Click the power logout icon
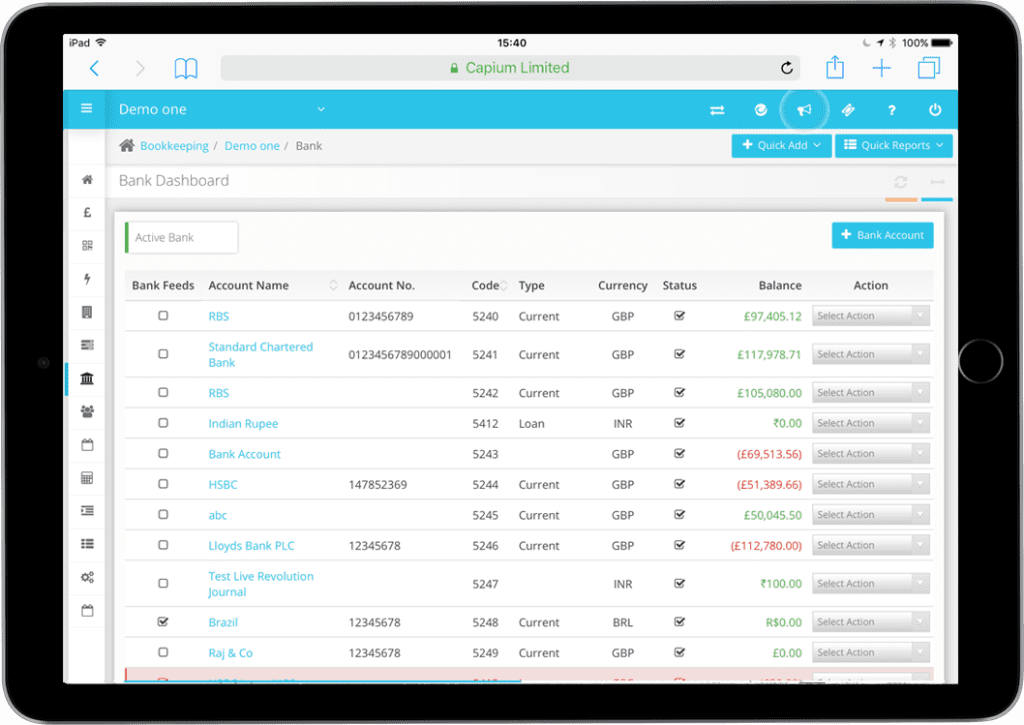This screenshot has width=1024, height=725. coord(934,110)
